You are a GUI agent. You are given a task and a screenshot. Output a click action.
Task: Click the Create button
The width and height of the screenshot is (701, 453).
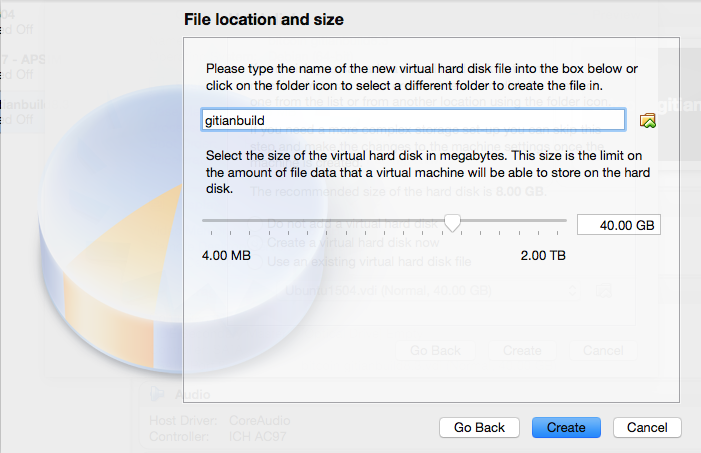[x=566, y=427]
